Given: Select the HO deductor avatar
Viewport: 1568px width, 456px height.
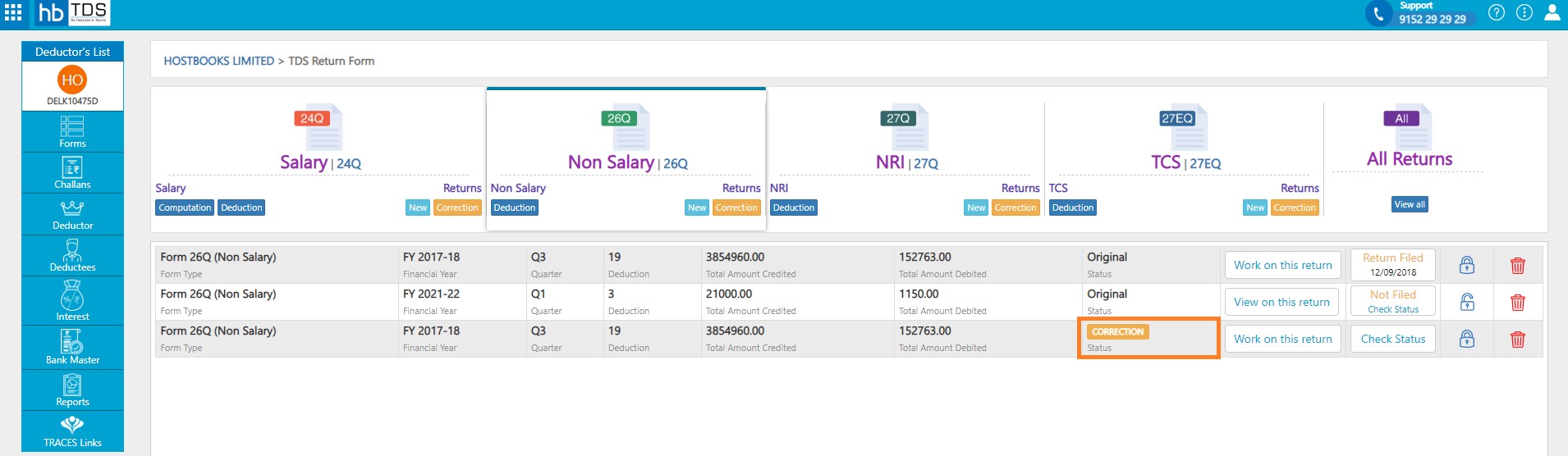Looking at the screenshot, I should click(x=72, y=80).
